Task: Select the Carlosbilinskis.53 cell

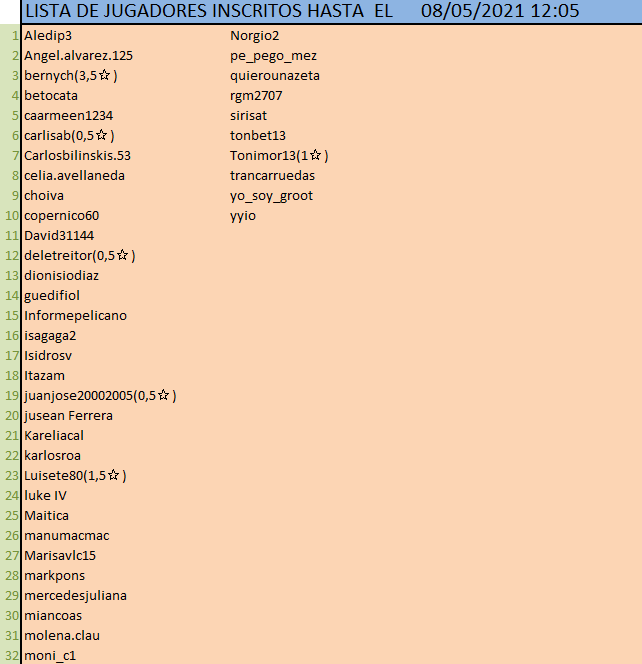Action: [77, 156]
